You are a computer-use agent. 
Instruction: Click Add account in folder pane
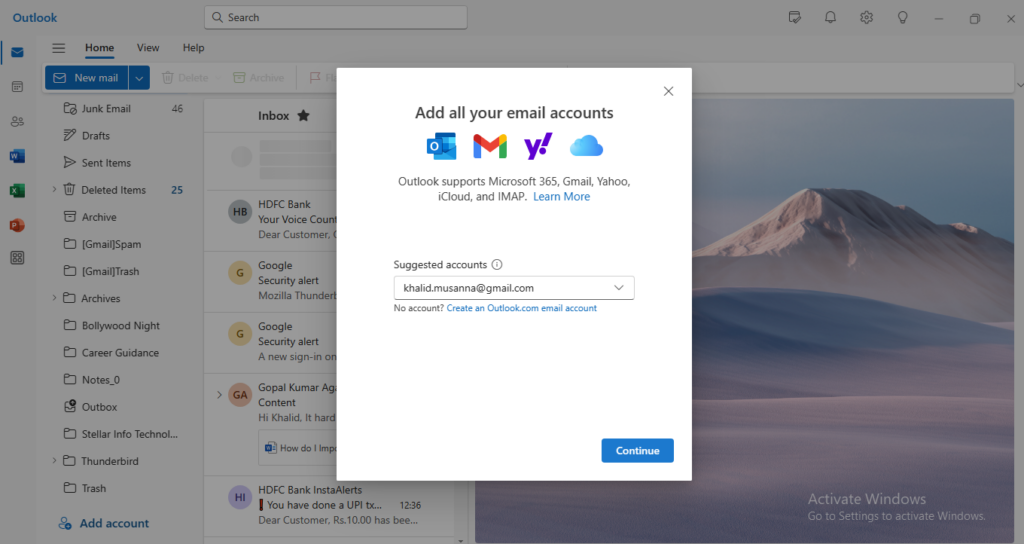click(x=104, y=523)
